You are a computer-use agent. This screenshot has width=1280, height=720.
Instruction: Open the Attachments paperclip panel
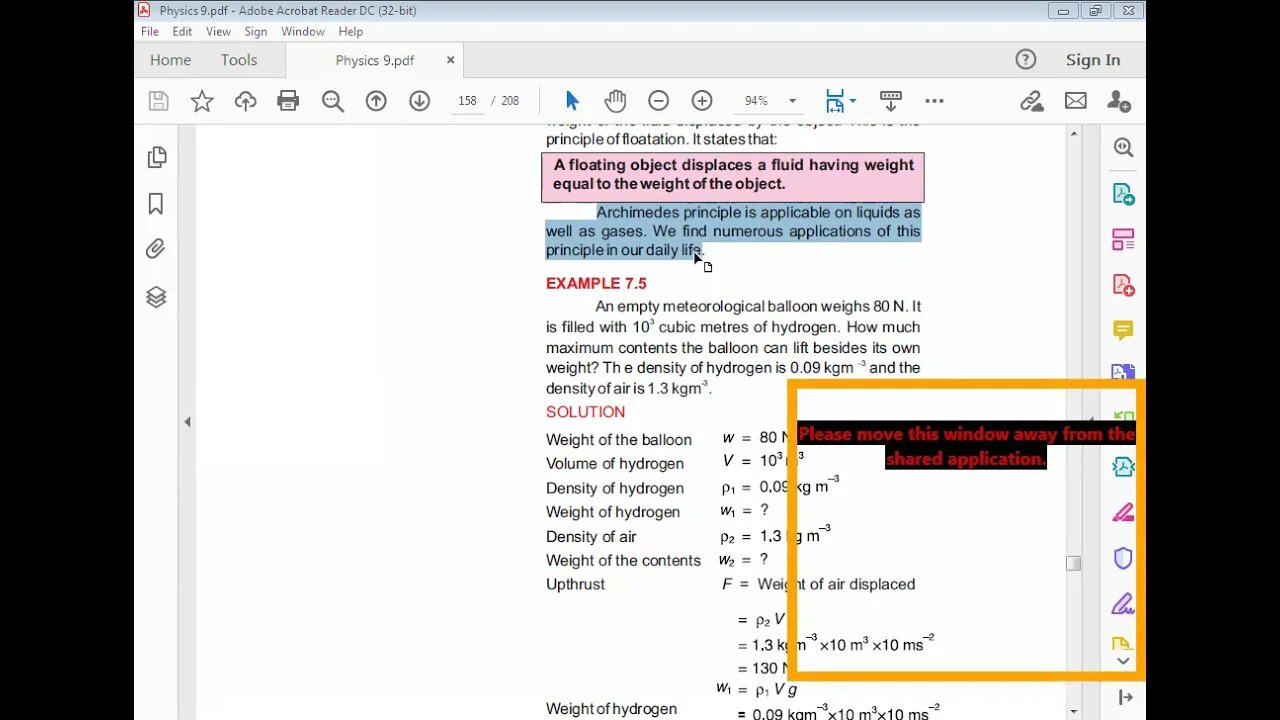click(156, 249)
